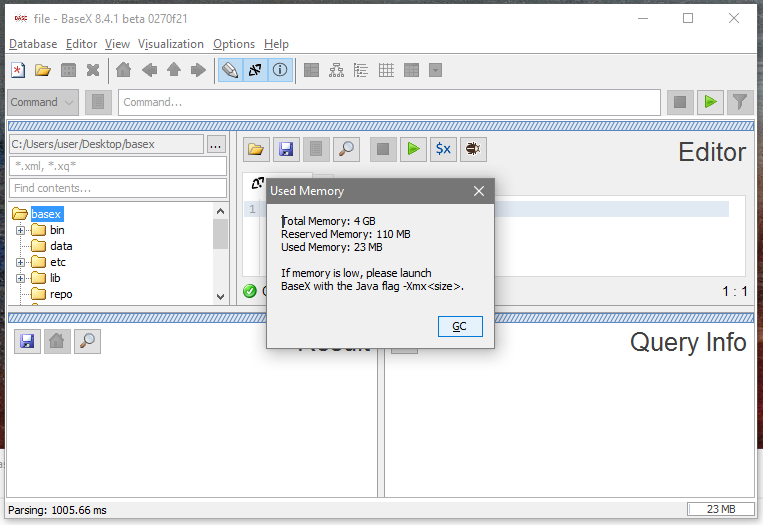Viewport: 763px width, 525px height.
Task: Click GC button in Used Memory dialog
Action: (460, 326)
